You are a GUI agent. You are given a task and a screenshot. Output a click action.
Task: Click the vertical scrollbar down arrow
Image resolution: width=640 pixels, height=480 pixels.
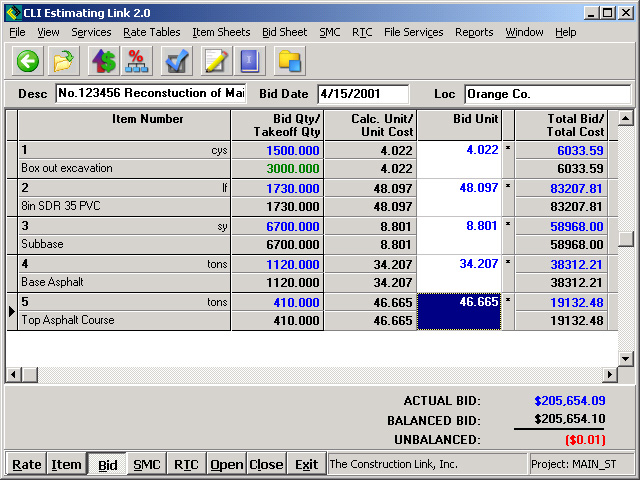(626, 358)
